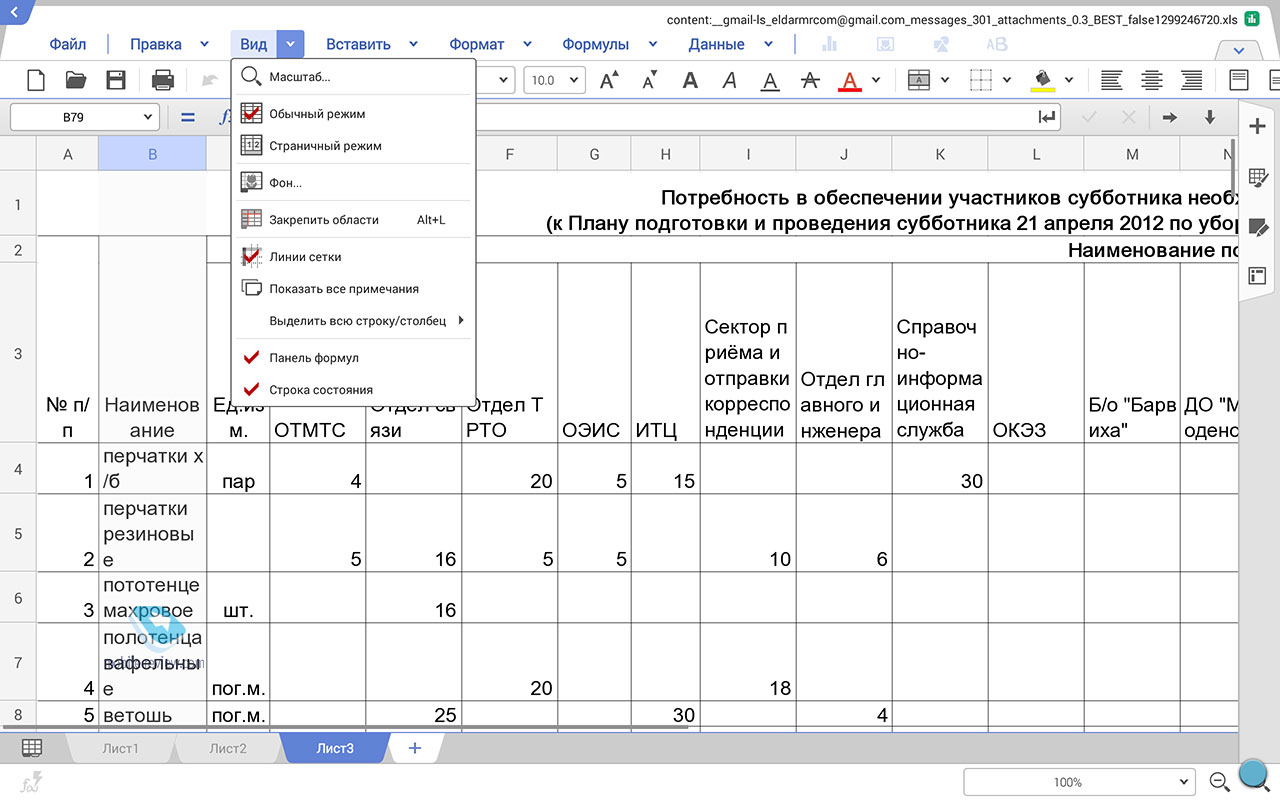
Task: Open Файл menu
Action: coord(68,44)
